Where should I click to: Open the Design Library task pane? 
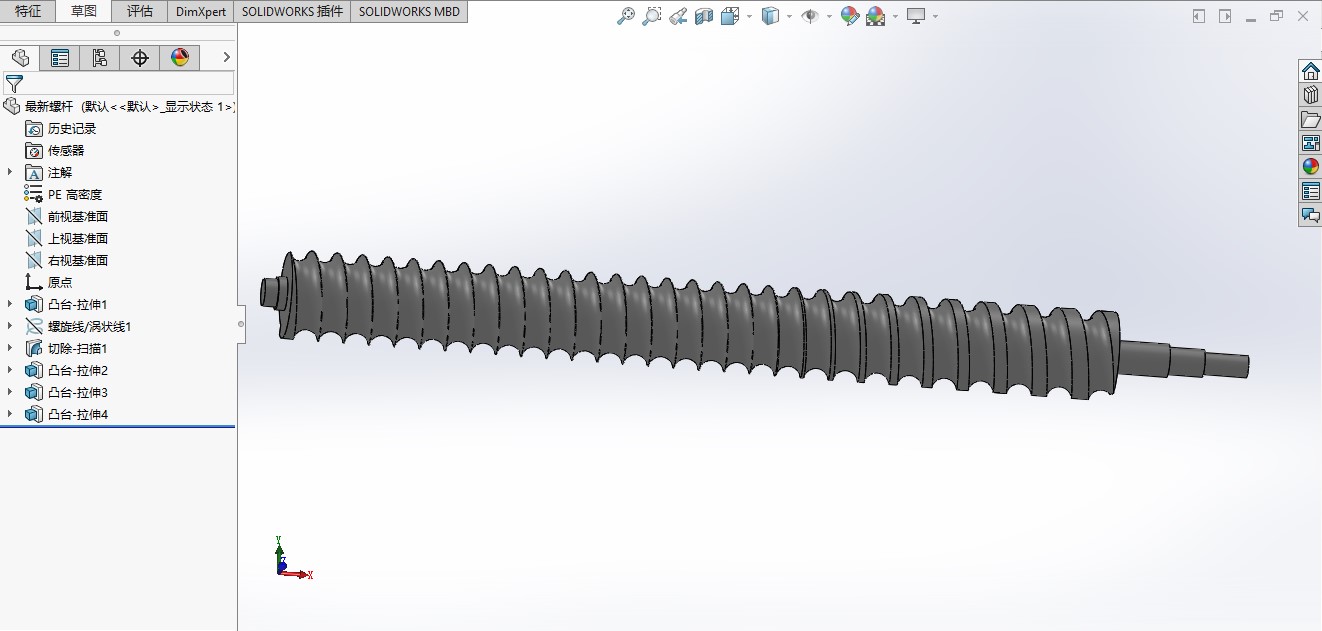1310,95
